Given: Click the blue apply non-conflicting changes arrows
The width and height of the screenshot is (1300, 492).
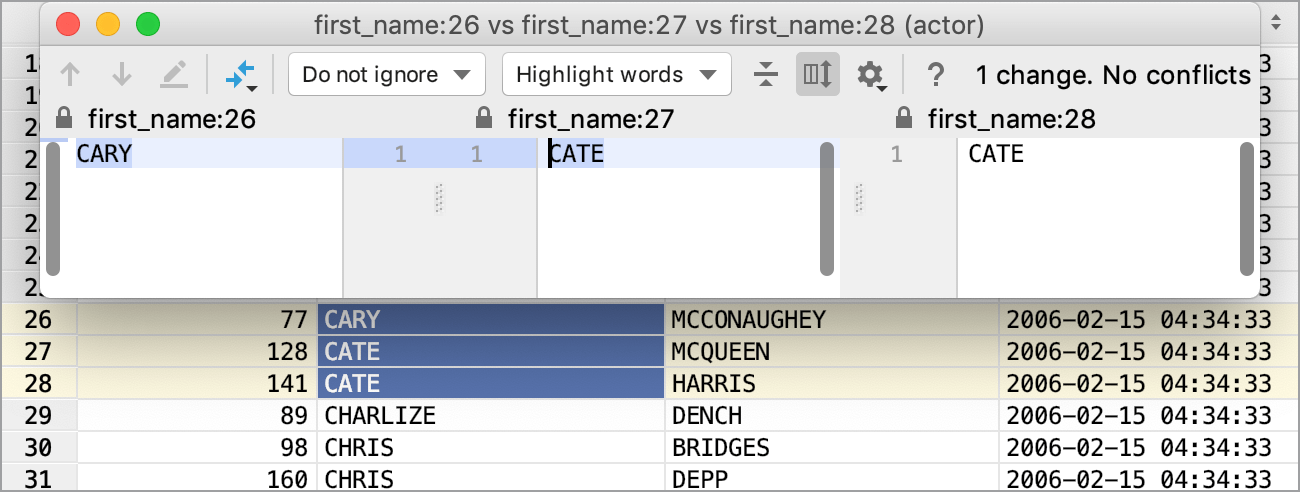Looking at the screenshot, I should [x=241, y=74].
